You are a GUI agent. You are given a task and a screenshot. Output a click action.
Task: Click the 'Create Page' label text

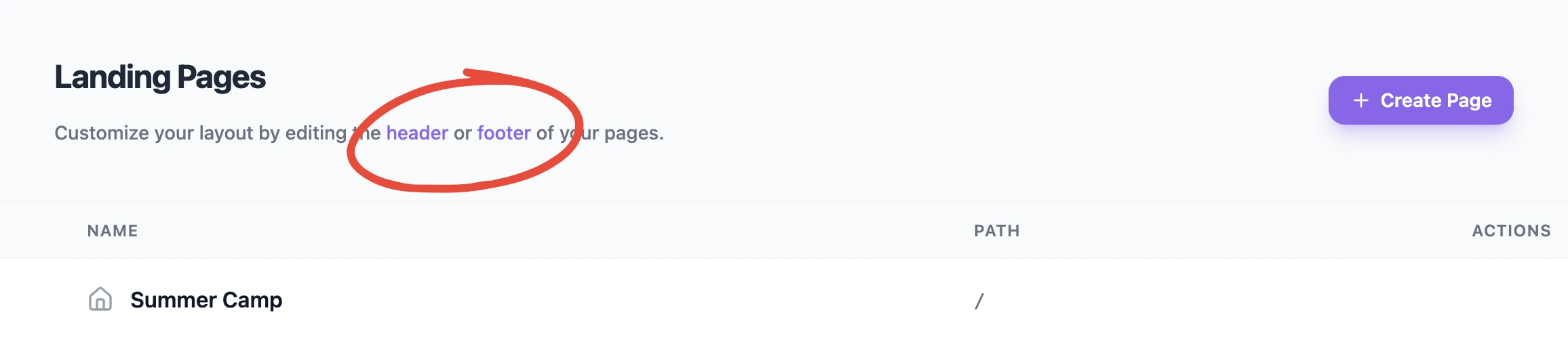pyautogui.click(x=1436, y=100)
